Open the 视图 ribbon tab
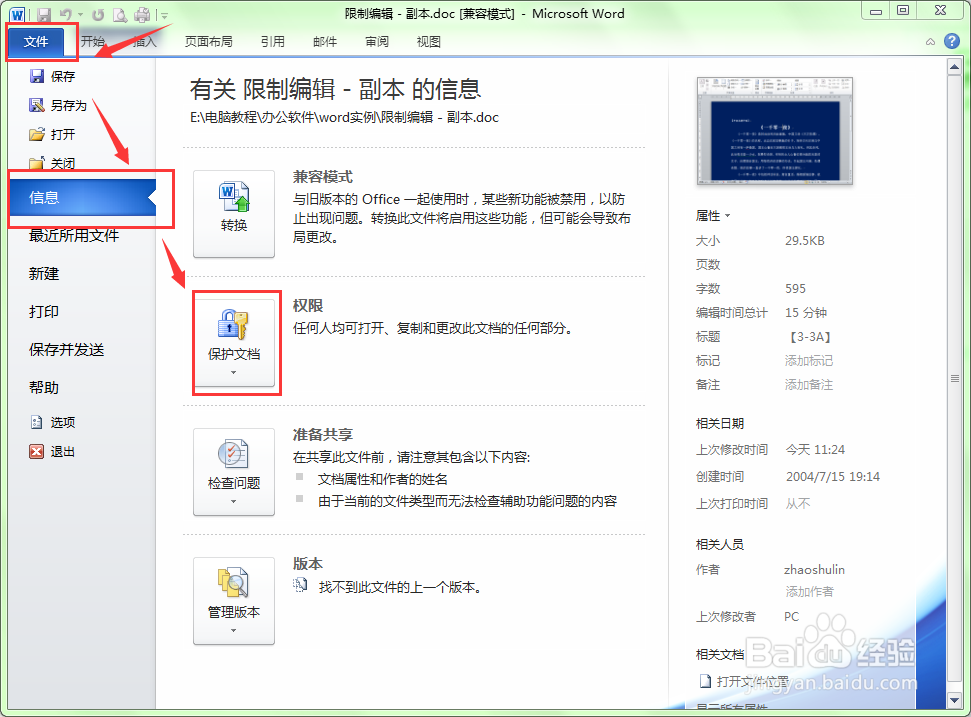Viewport: 971px width, 717px height. pyautogui.click(x=429, y=41)
